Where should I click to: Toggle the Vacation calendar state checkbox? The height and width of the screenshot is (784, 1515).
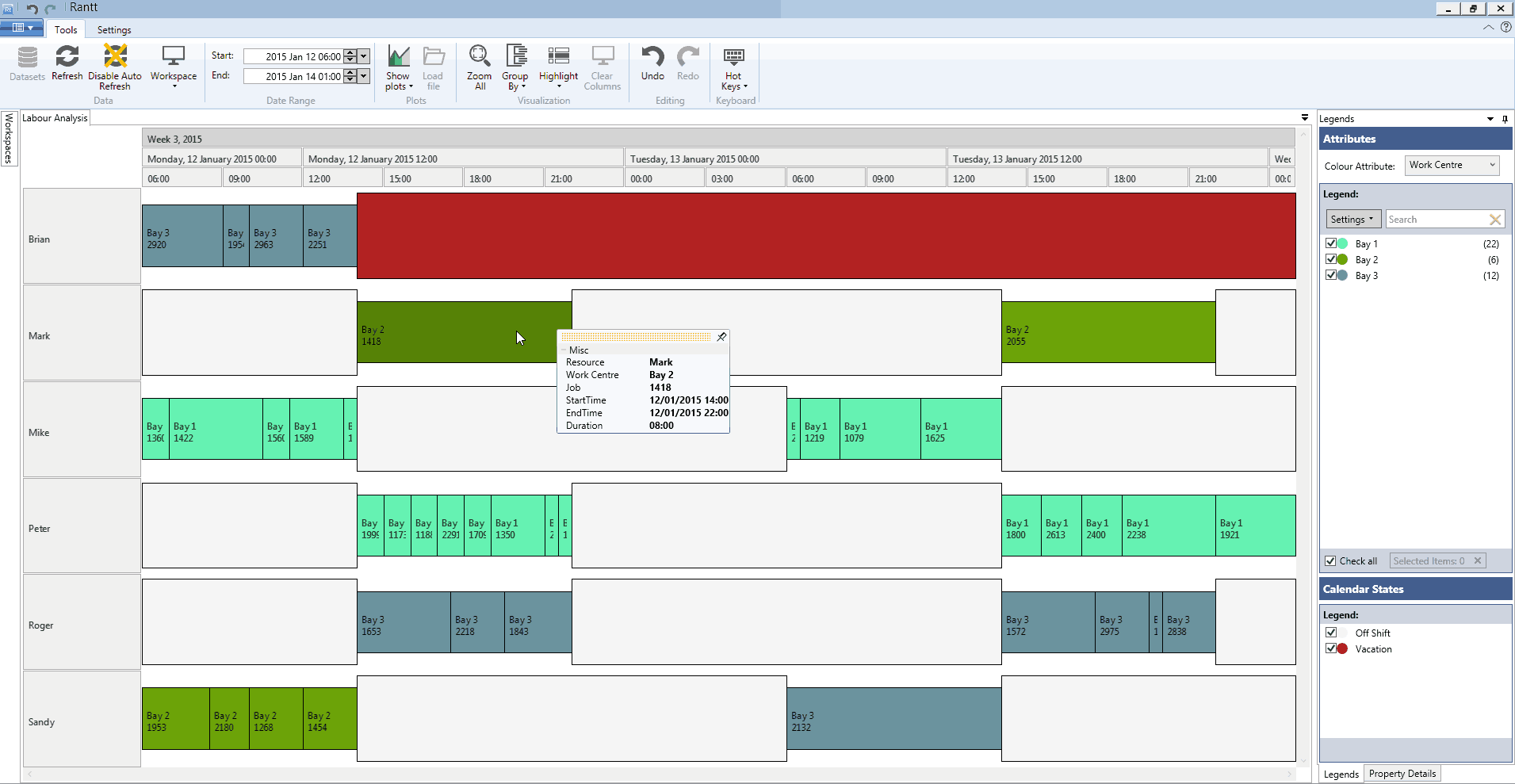(x=1331, y=648)
